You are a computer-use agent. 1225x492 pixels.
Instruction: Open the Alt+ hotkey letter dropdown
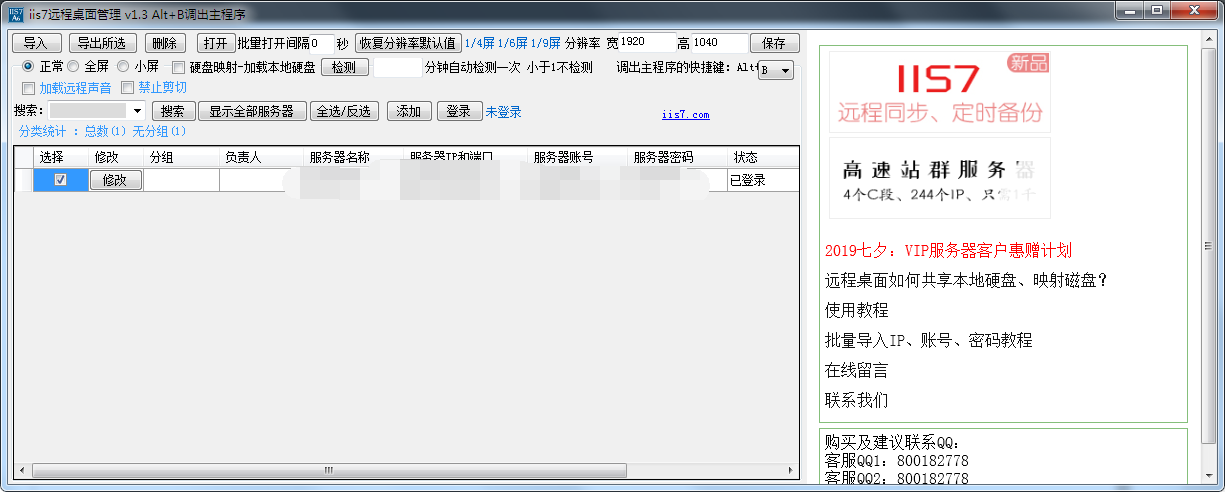tap(784, 71)
